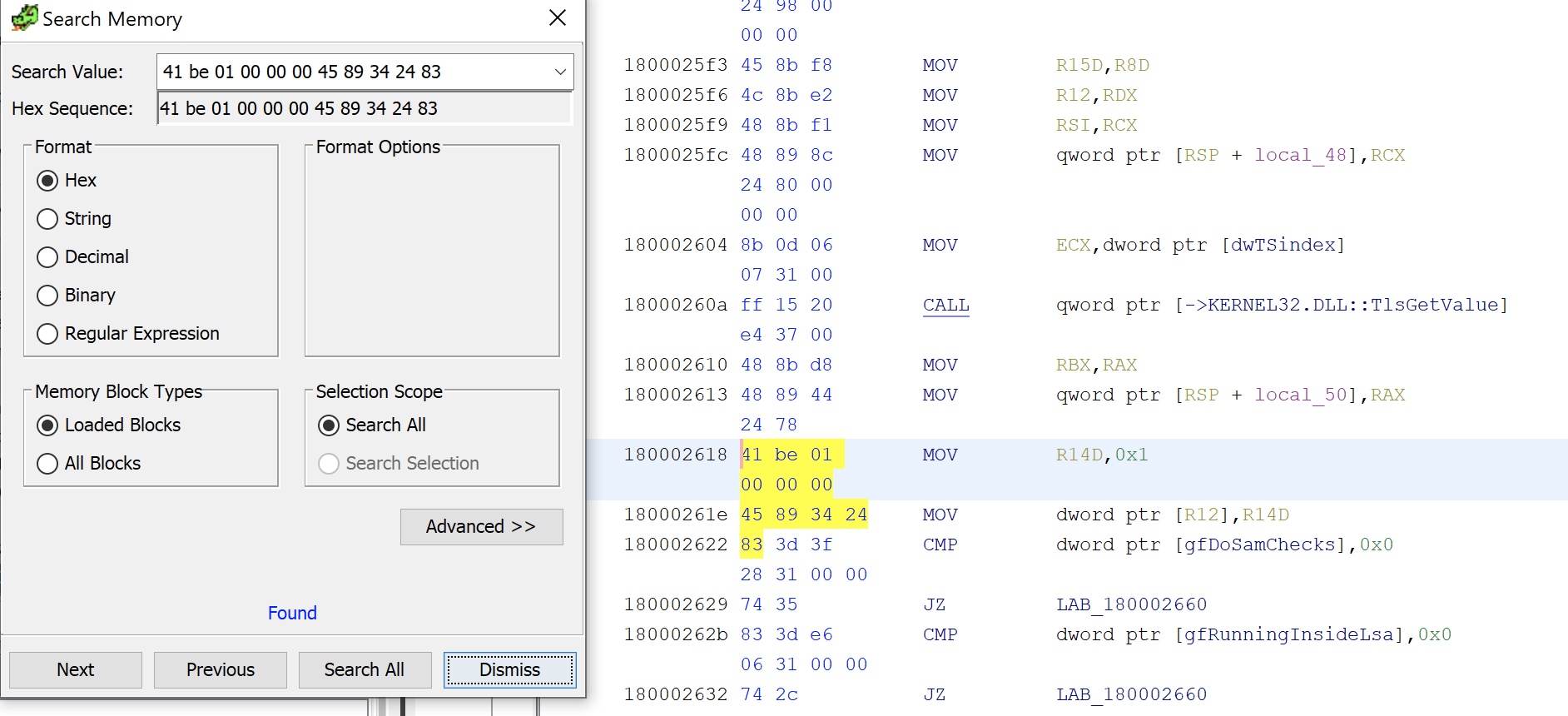Screen dimensions: 1568x716
Task: Select address 18000260a in the listing
Action: point(675,305)
